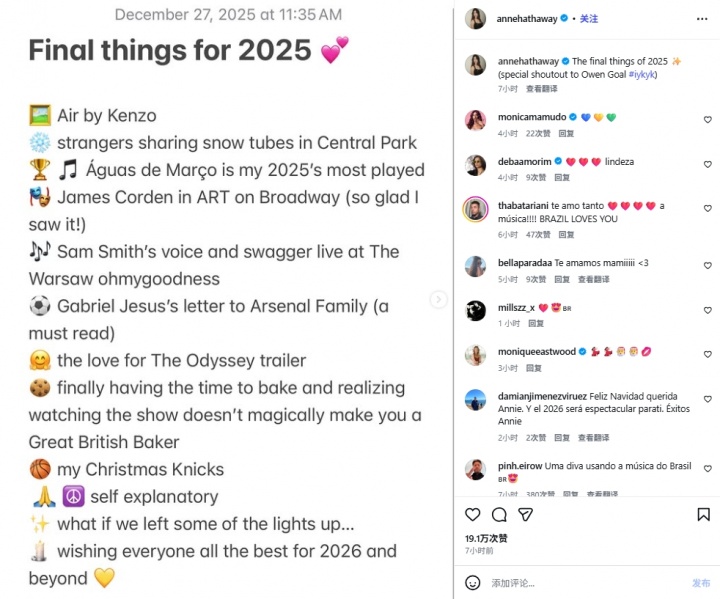Screen dimensions: 720x599
Task: Like debaamorim's comment with heart
Action: pyautogui.click(x=706, y=164)
